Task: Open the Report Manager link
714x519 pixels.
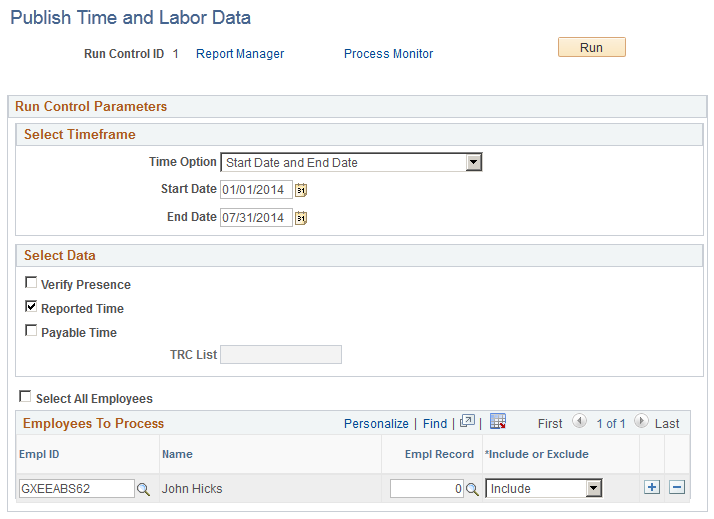Action: [x=240, y=54]
